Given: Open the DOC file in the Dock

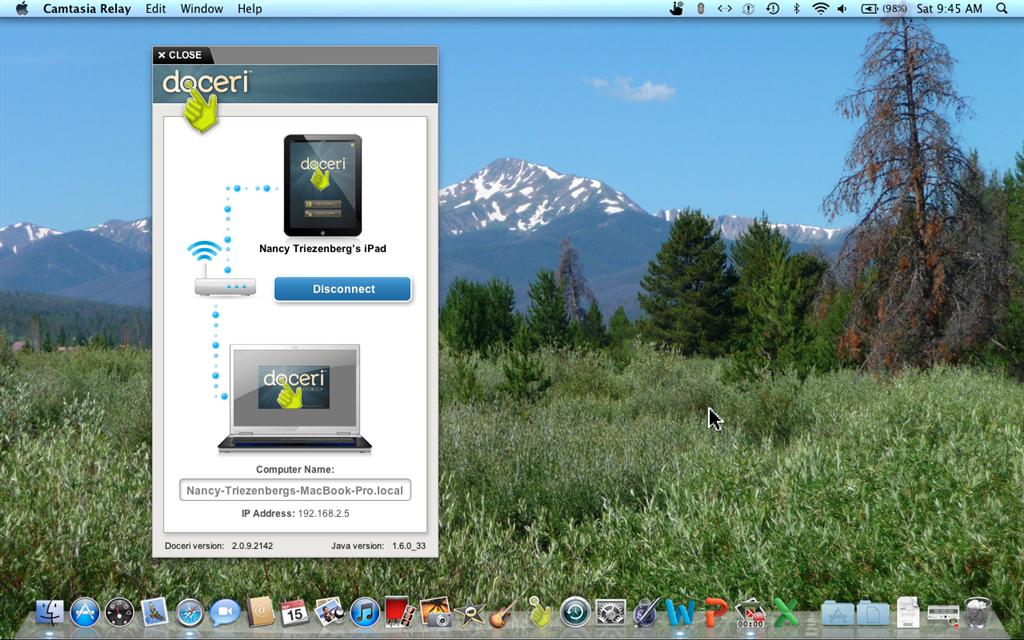Looking at the screenshot, I should click(x=908, y=613).
